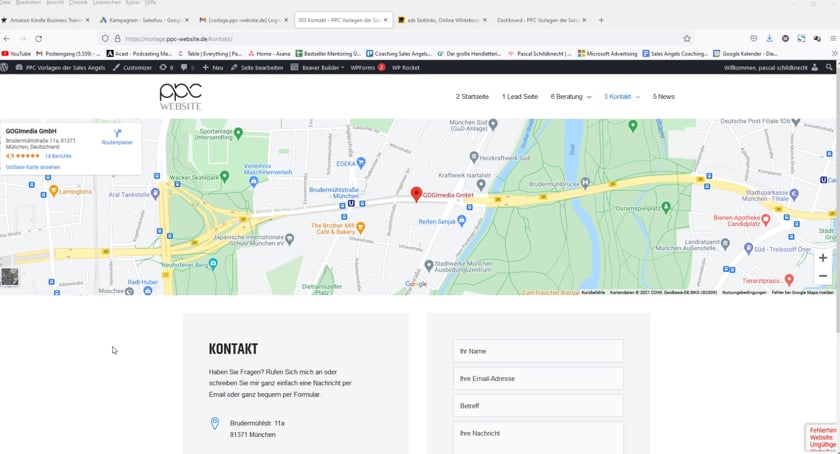Click the Bienen-Apotheke Candidplatz marker
Viewport: 840px width, 454px height.
pos(766,219)
